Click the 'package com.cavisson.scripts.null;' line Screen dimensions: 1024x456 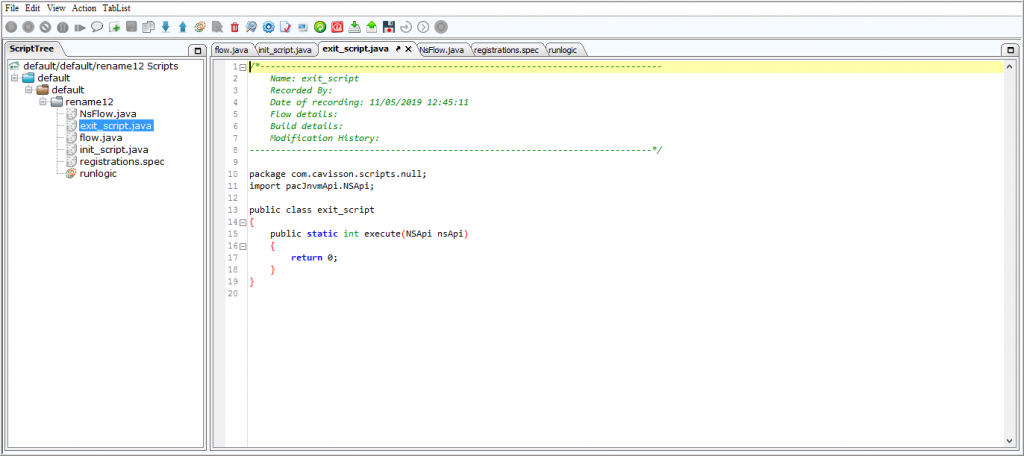[x=338, y=174]
